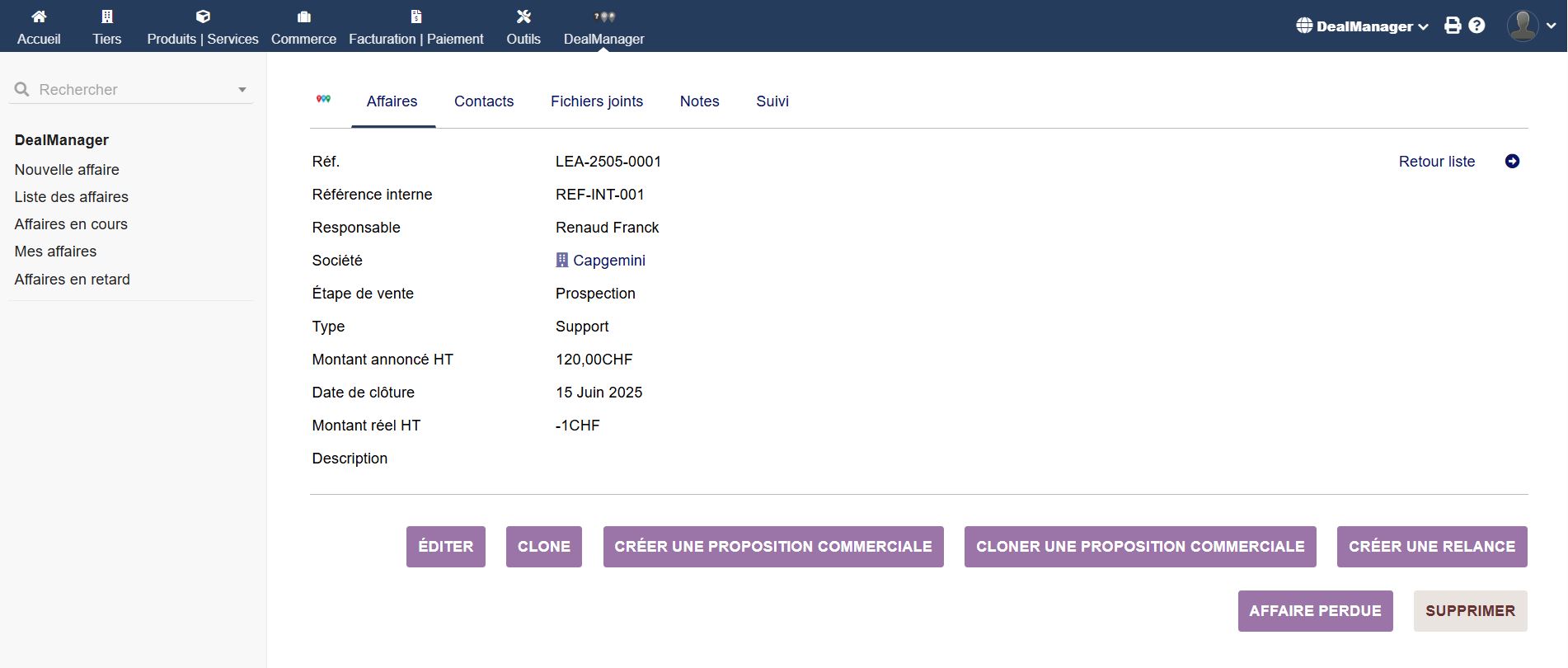
Task: Go to Affaires en retard in sidebar
Action: click(x=73, y=280)
